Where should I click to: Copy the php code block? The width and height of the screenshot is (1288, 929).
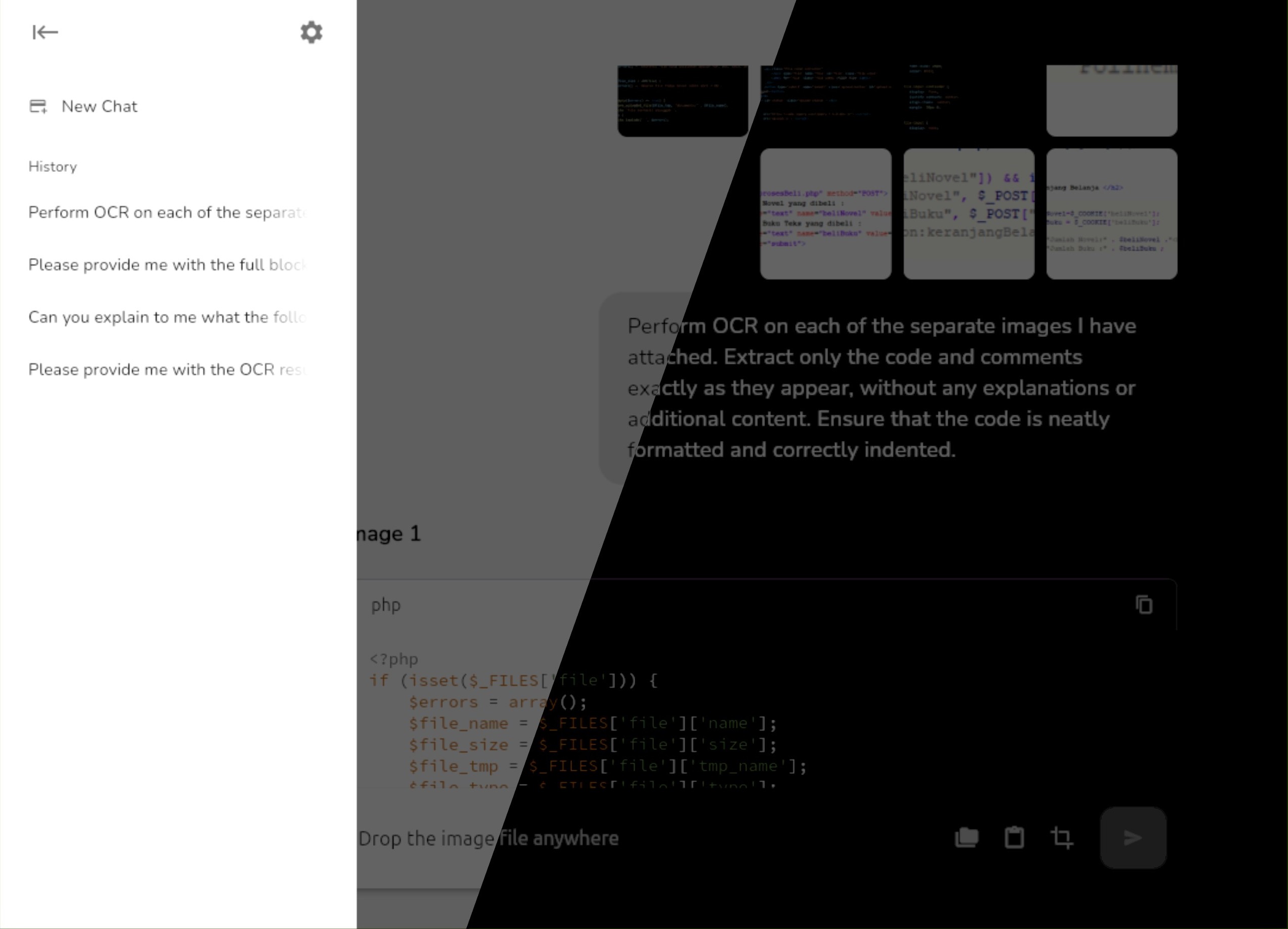[1144, 605]
